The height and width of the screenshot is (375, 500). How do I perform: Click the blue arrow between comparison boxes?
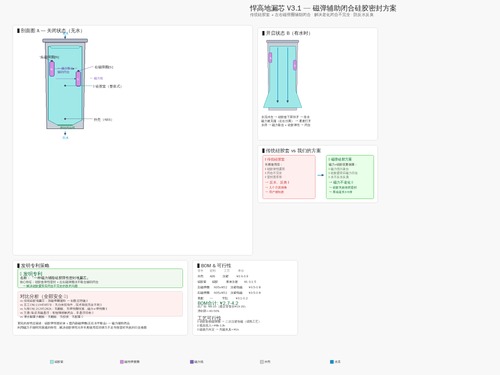321,175
